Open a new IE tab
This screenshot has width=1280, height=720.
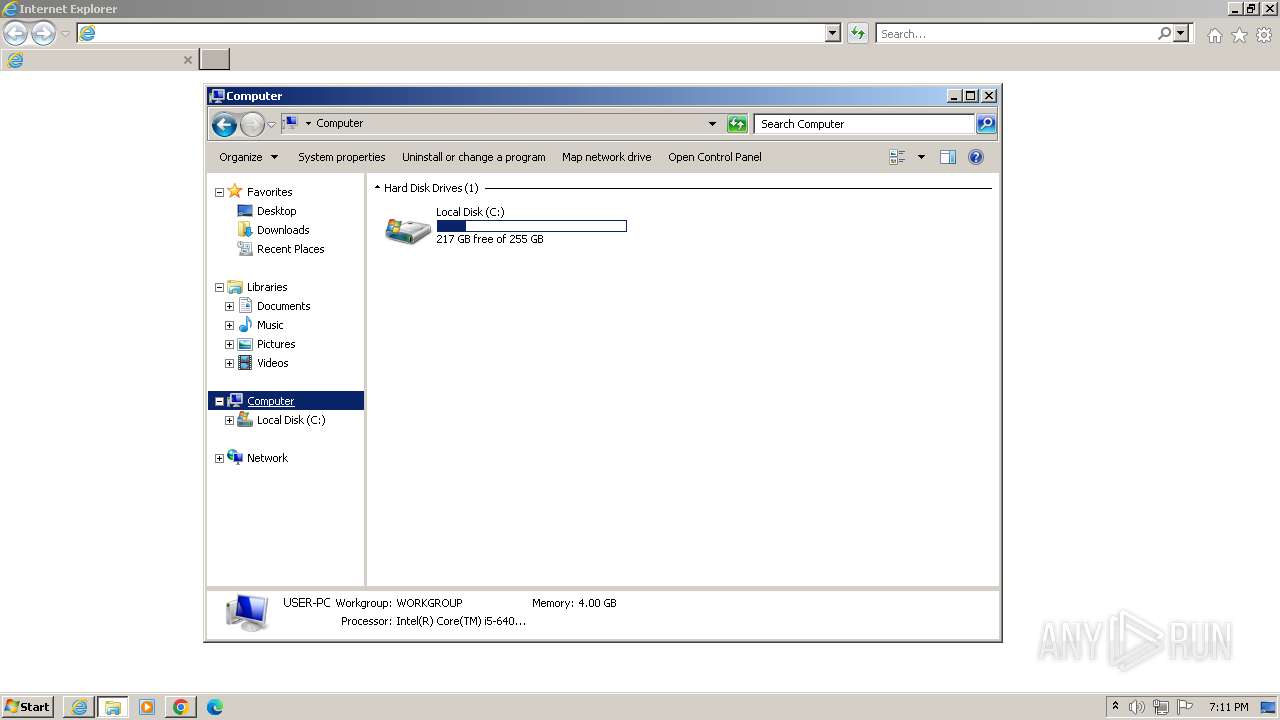214,59
